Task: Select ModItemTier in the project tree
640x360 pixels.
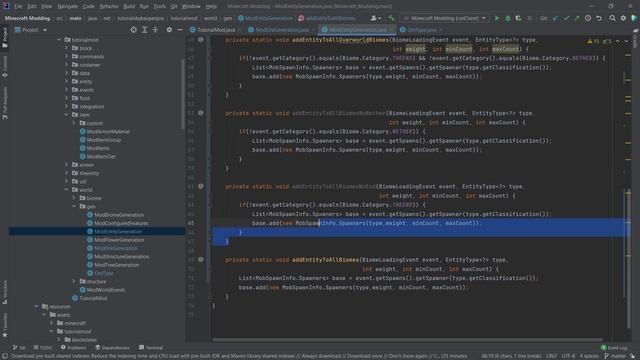Action: pyautogui.click(x=101, y=156)
